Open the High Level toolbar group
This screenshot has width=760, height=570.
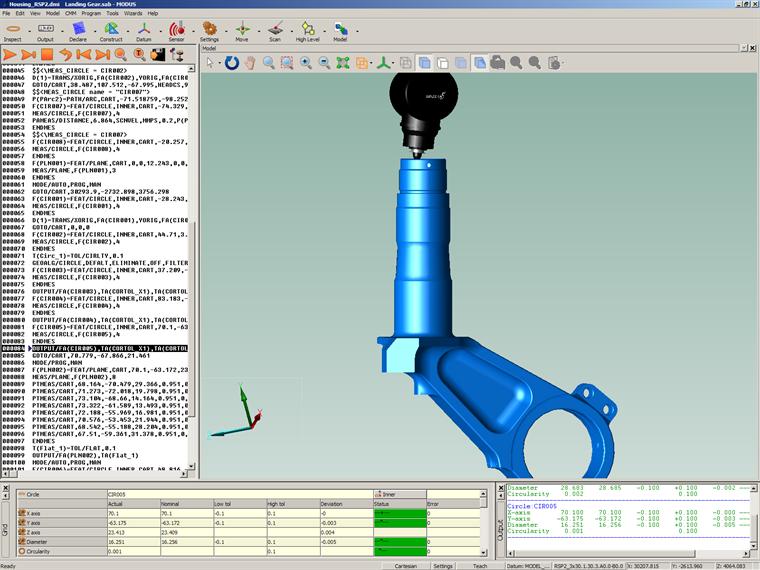[308, 32]
